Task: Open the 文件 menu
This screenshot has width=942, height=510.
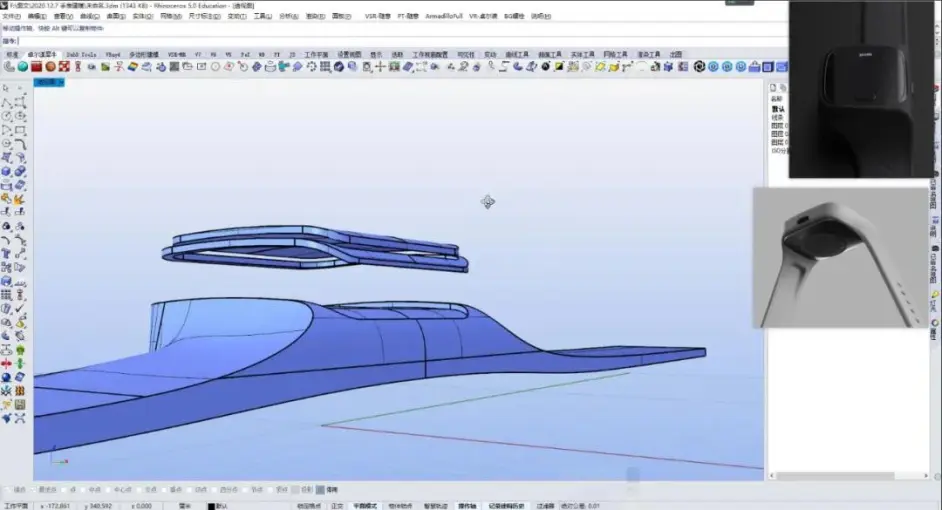Action: point(11,16)
